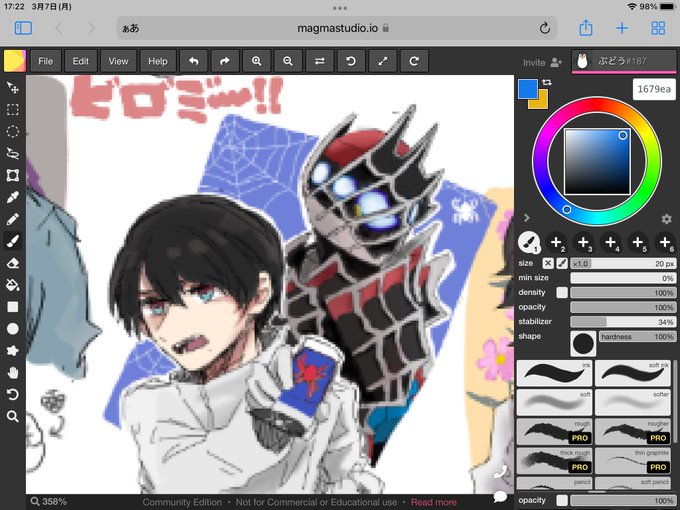
Task: Choose the softer brush preset
Action: point(633,402)
